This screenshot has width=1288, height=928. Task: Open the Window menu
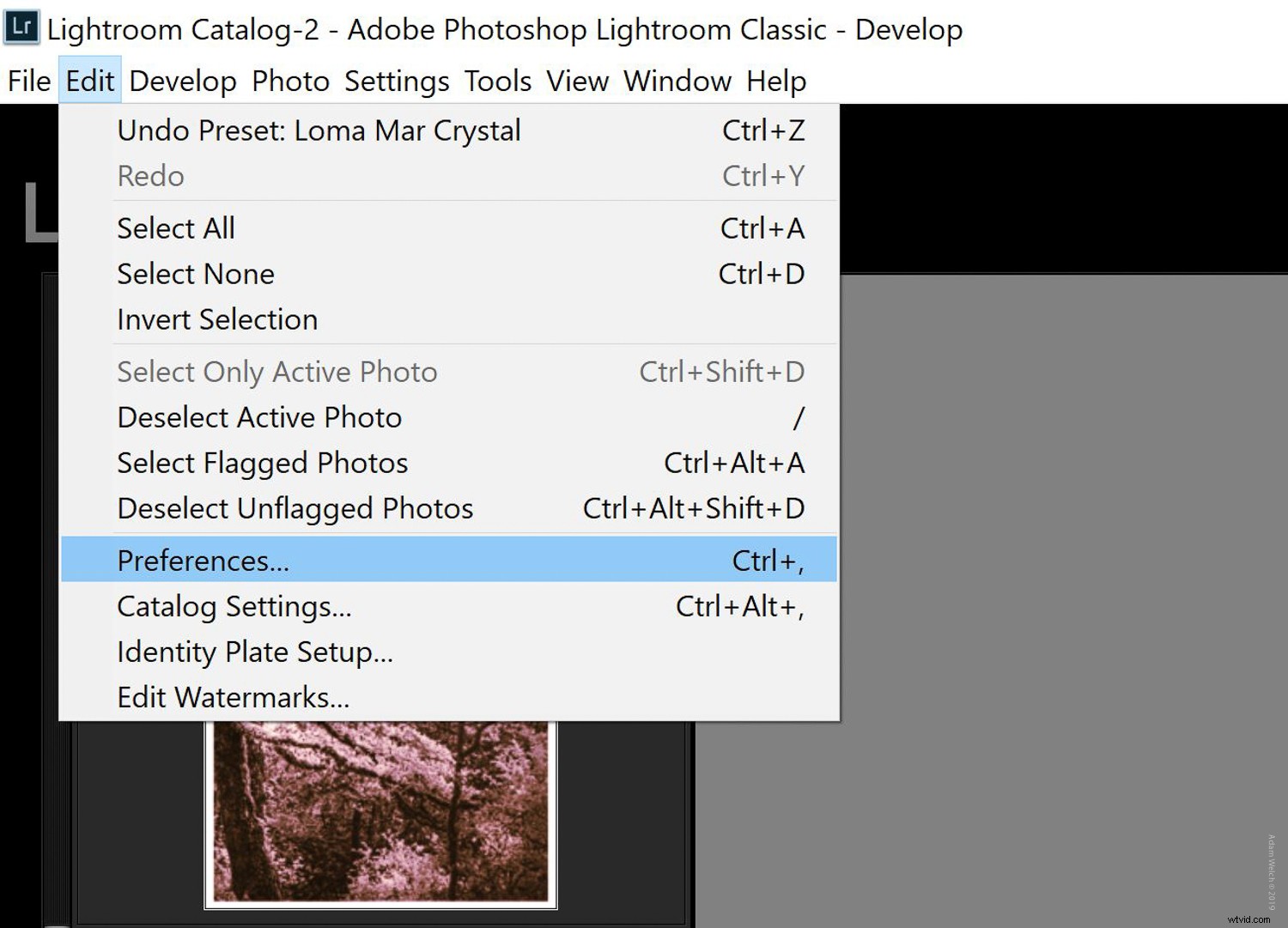tap(677, 81)
